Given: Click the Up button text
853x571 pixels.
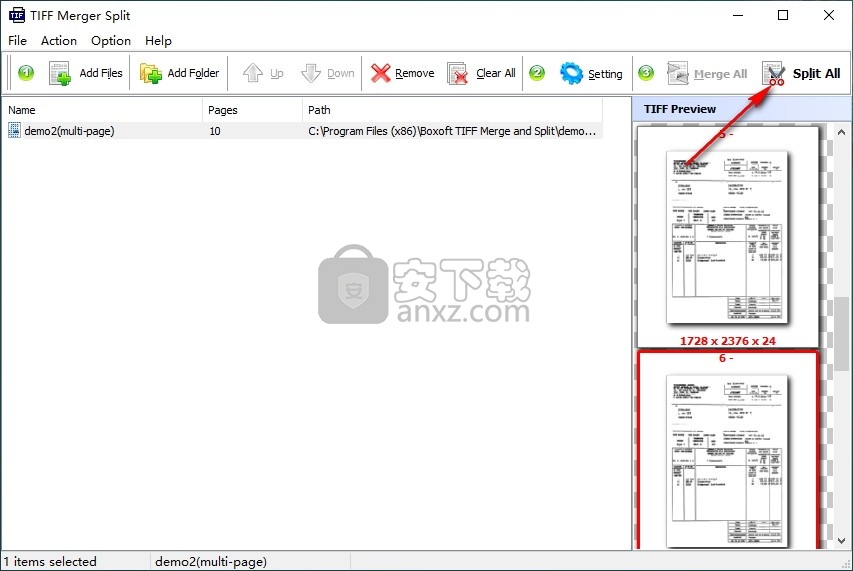Looking at the screenshot, I should tap(276, 73).
